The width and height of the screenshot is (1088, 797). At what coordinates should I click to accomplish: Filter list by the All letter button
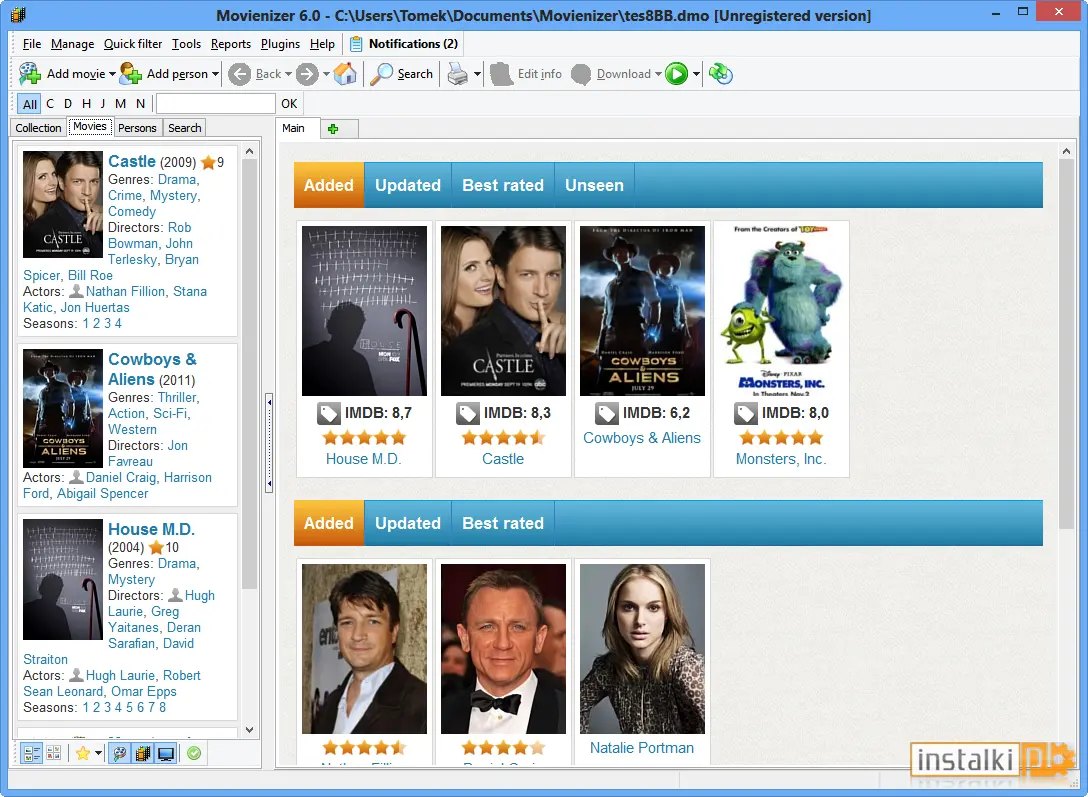coord(29,104)
